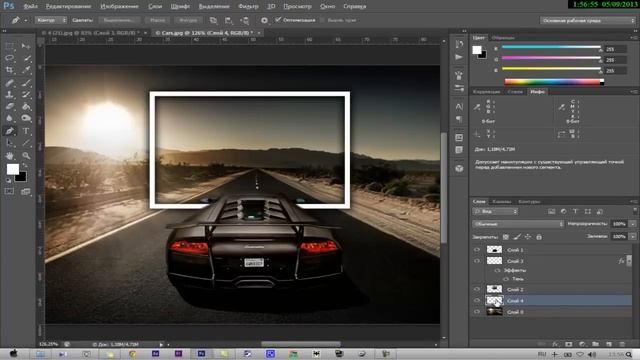The width and height of the screenshot is (640, 360).
Task: Select the Crop tool
Action: (x=9, y=70)
